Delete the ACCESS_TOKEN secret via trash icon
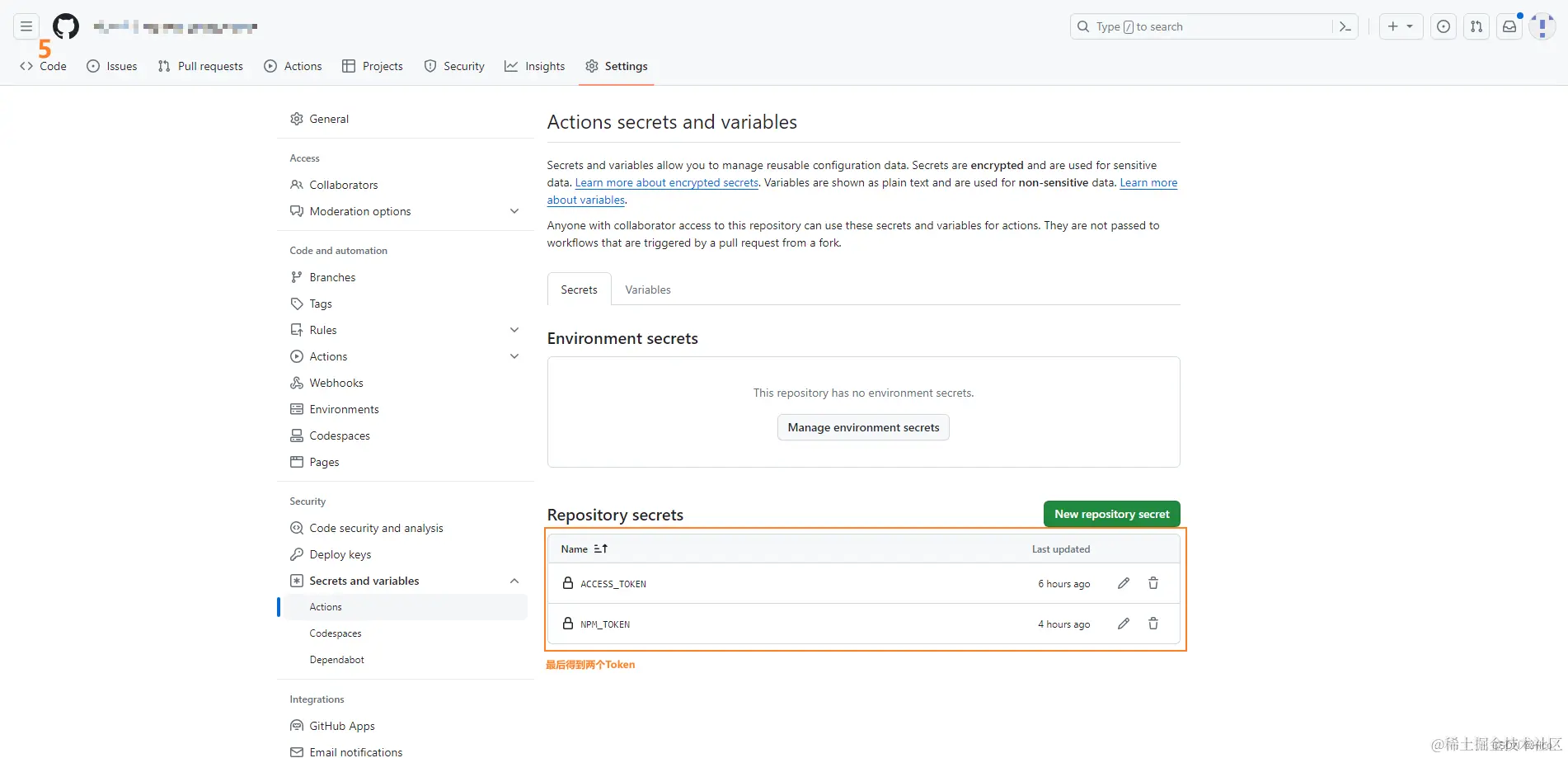The image size is (1568, 758). pyautogui.click(x=1153, y=583)
